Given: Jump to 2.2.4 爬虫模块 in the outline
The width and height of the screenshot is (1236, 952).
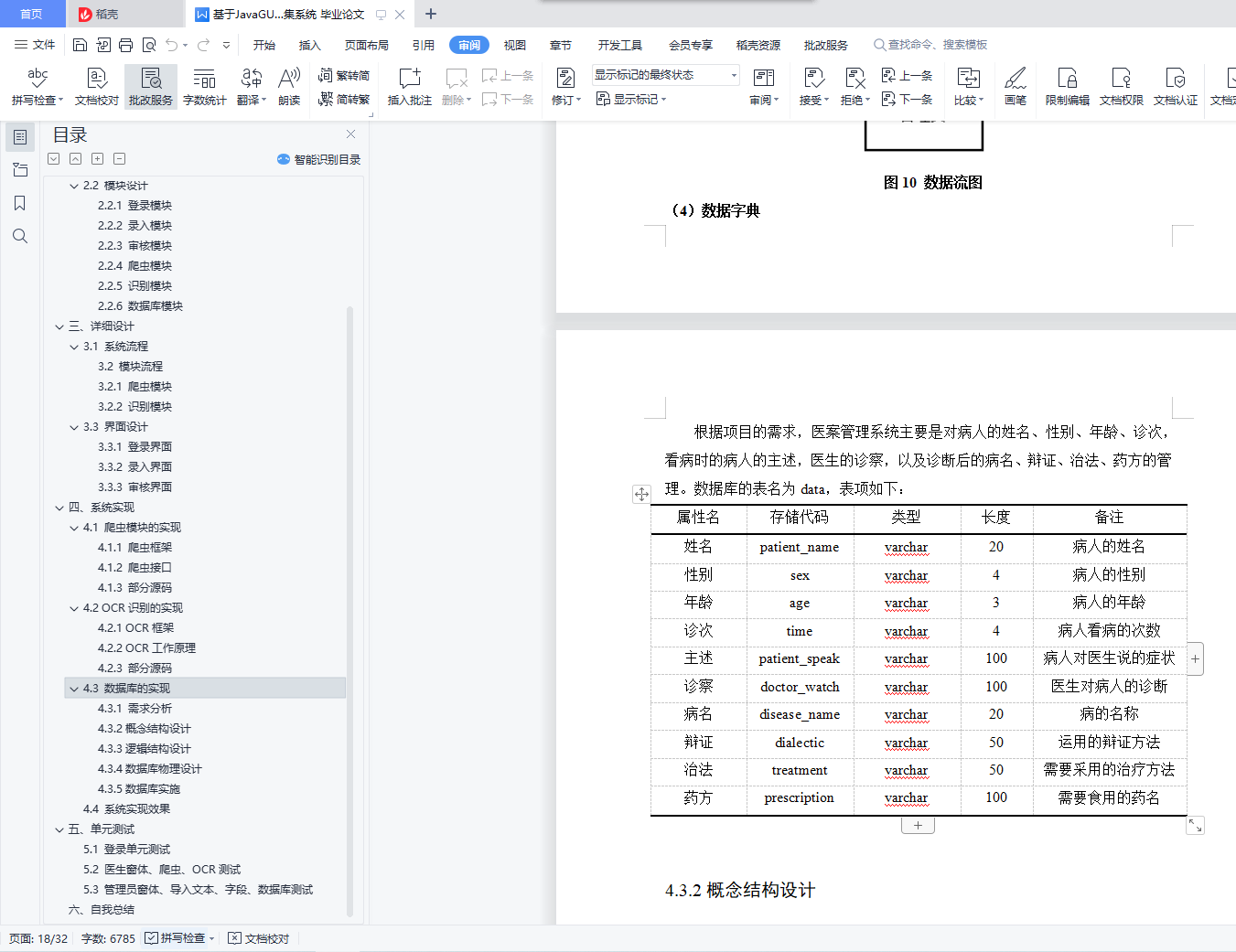Looking at the screenshot, I should 135,266.
